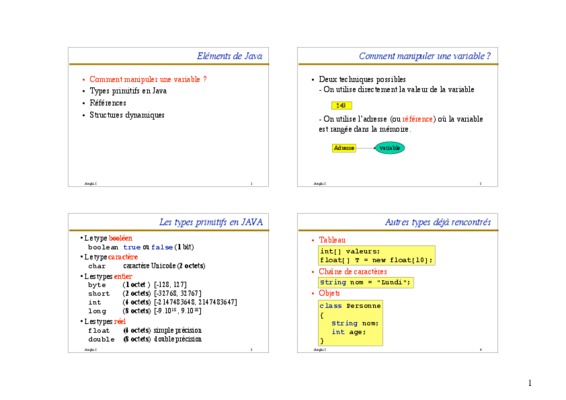Image resolution: width=566 pixels, height=400 pixels.
Task: Click the class Personne code block
Action: click(350, 323)
